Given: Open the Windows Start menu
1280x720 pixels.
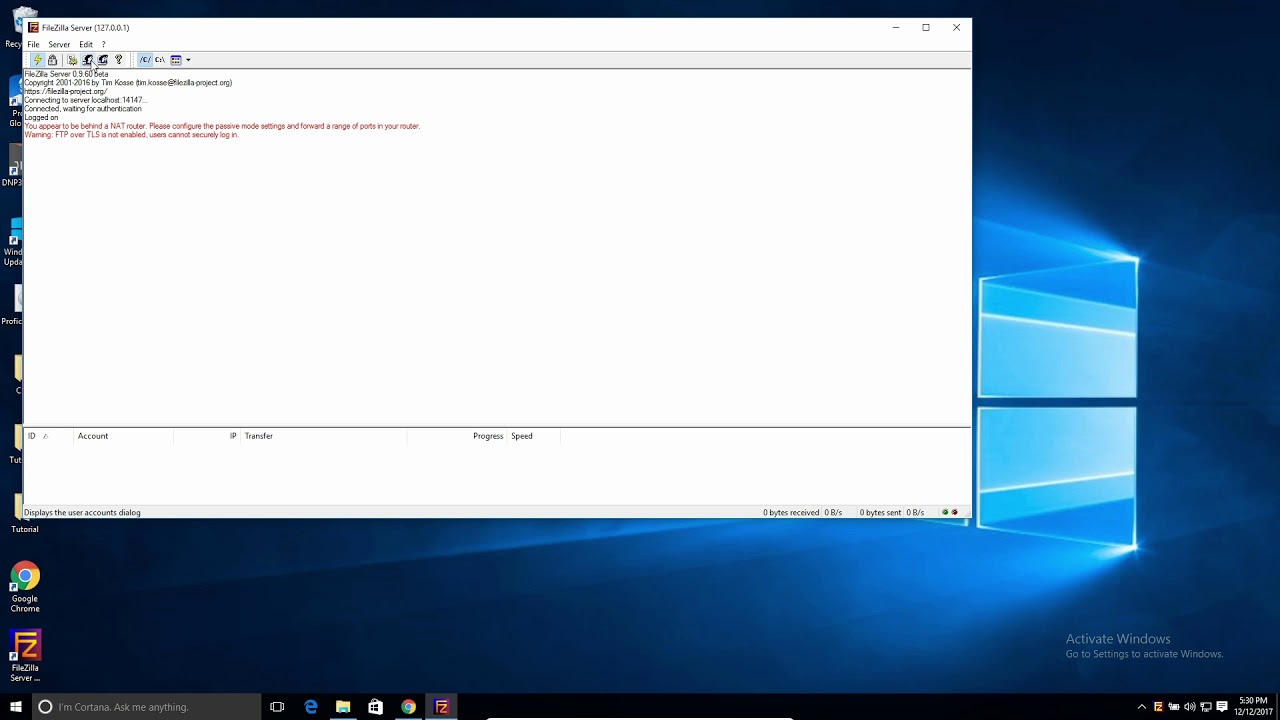Looking at the screenshot, I should pos(16,707).
